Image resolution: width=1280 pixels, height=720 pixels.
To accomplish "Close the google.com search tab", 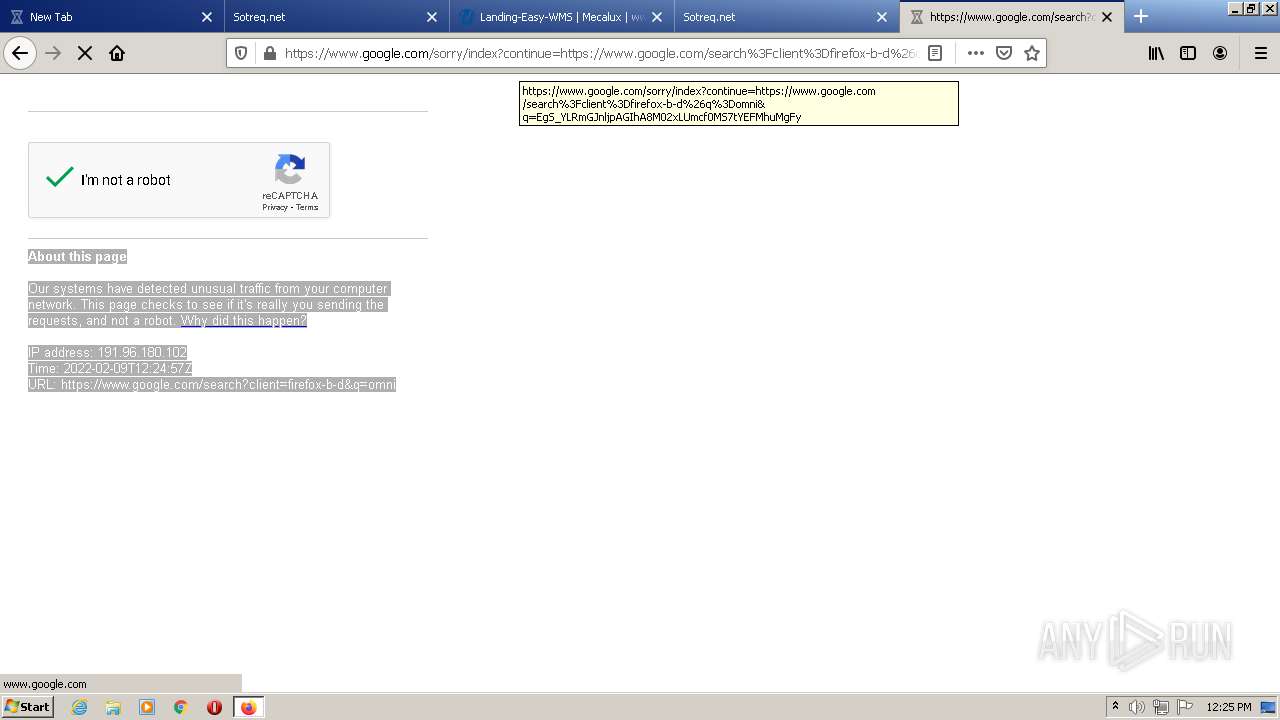I will 1107,17.
